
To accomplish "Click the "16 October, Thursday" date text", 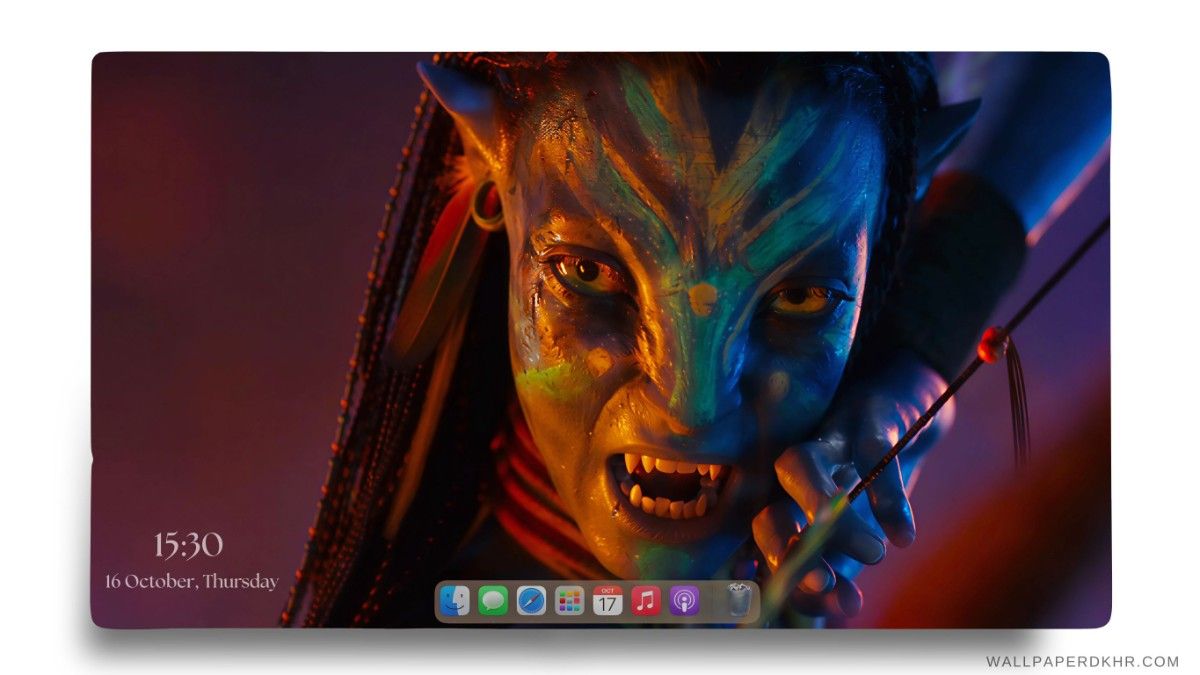I will tap(192, 581).
